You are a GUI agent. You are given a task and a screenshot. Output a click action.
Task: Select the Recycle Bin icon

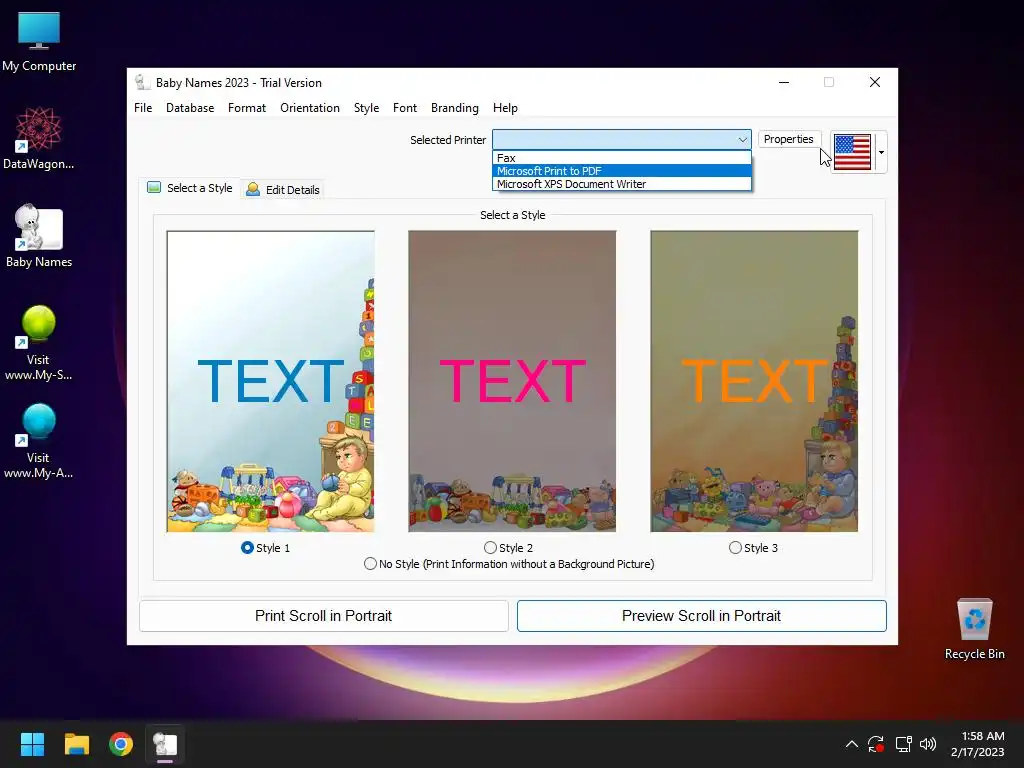pos(974,628)
